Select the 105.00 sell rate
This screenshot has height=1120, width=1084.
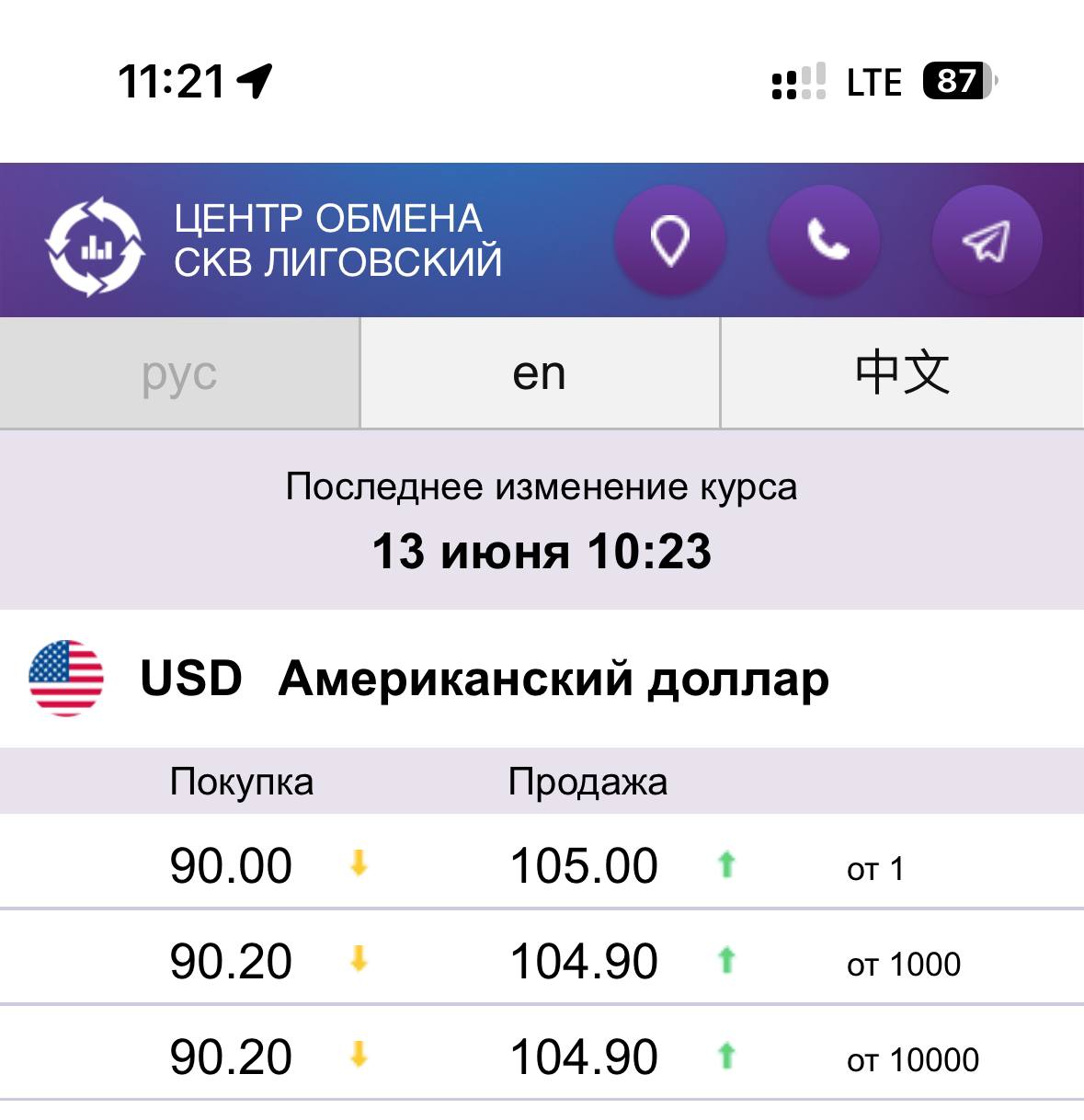coord(584,866)
